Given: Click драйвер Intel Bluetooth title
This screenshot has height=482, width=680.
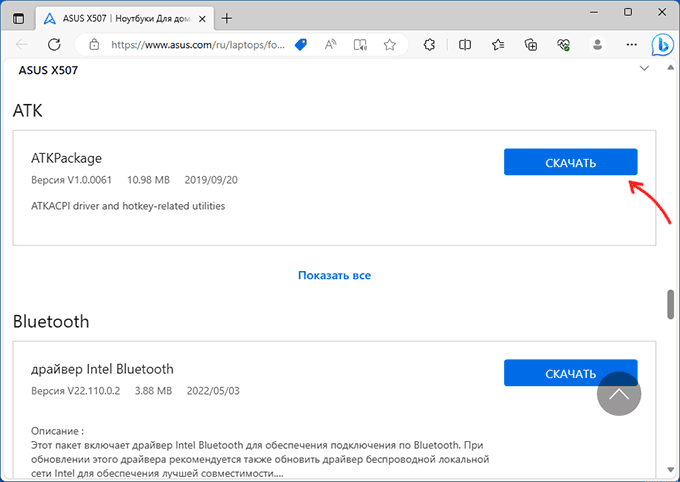Looking at the screenshot, I should point(102,369).
